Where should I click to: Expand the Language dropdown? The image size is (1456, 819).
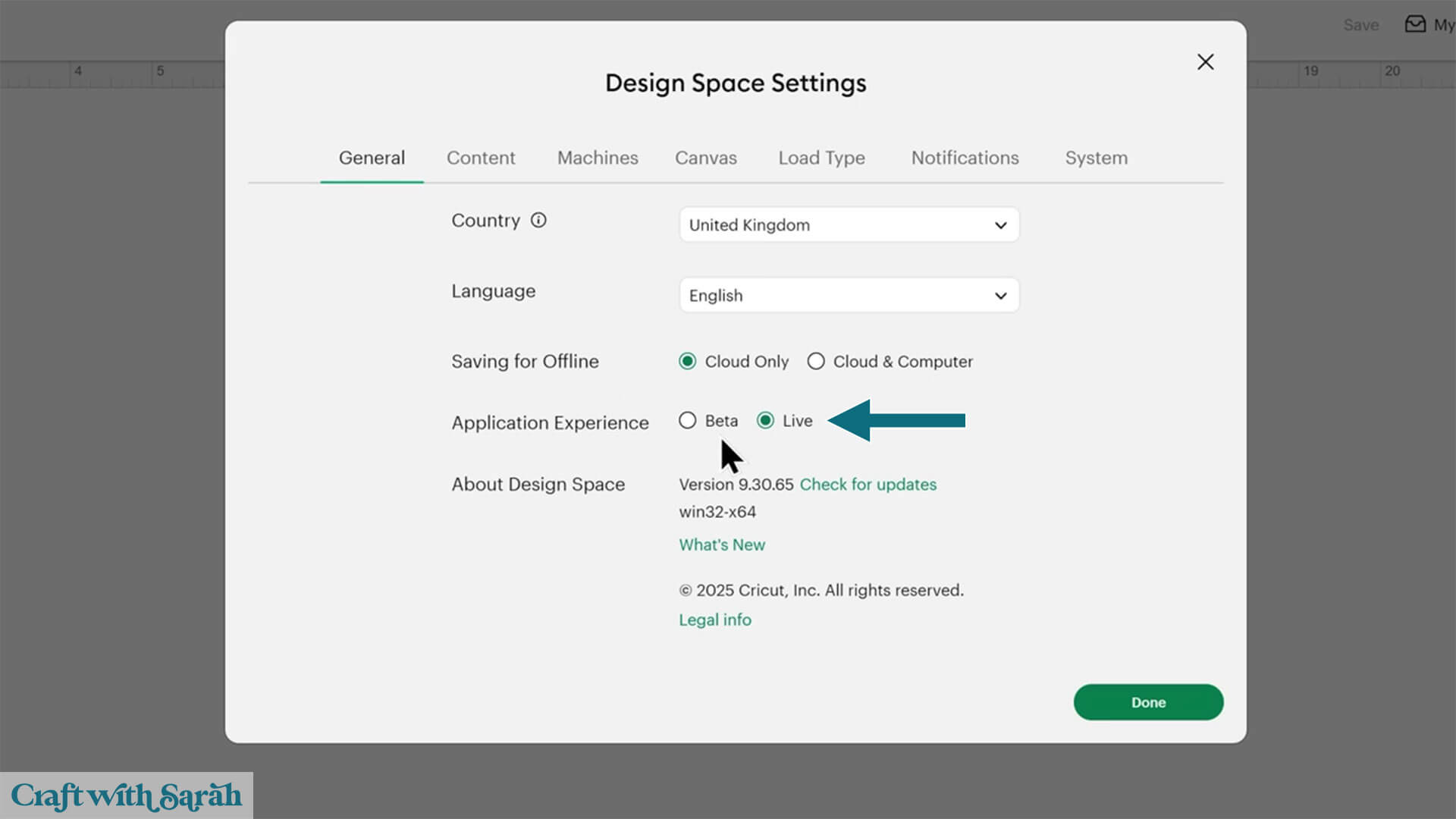(x=849, y=296)
